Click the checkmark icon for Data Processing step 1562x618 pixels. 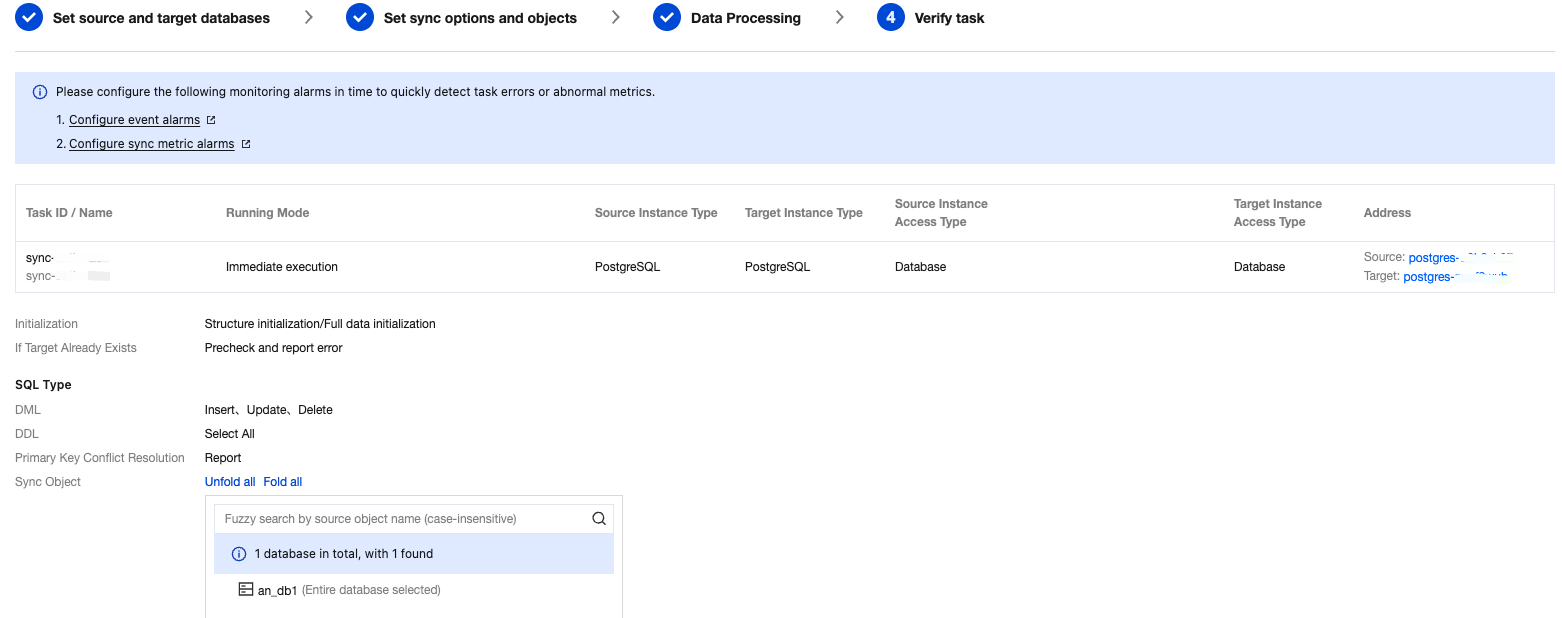tap(667, 18)
